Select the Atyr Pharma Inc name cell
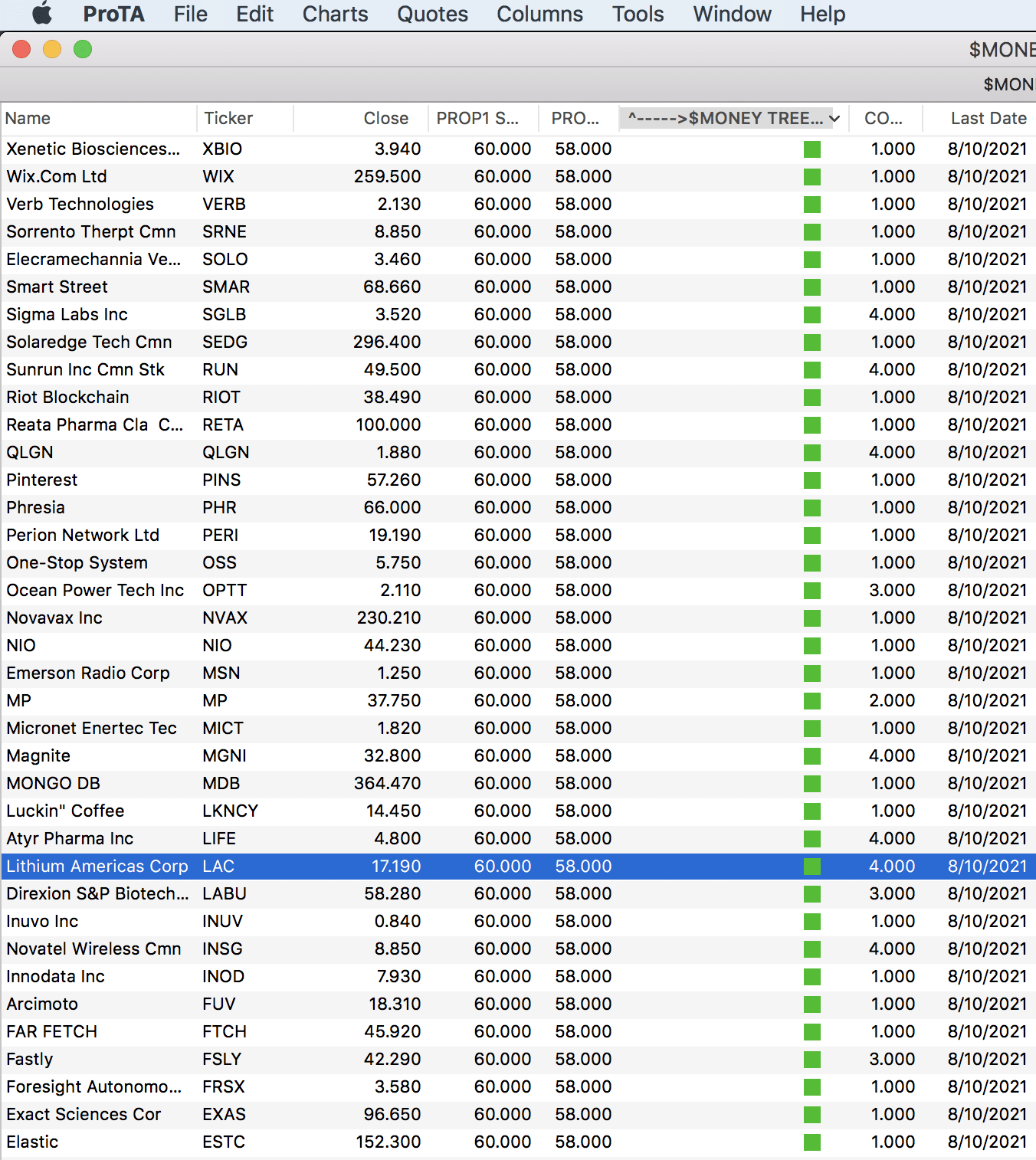1036x1160 pixels. [x=70, y=838]
